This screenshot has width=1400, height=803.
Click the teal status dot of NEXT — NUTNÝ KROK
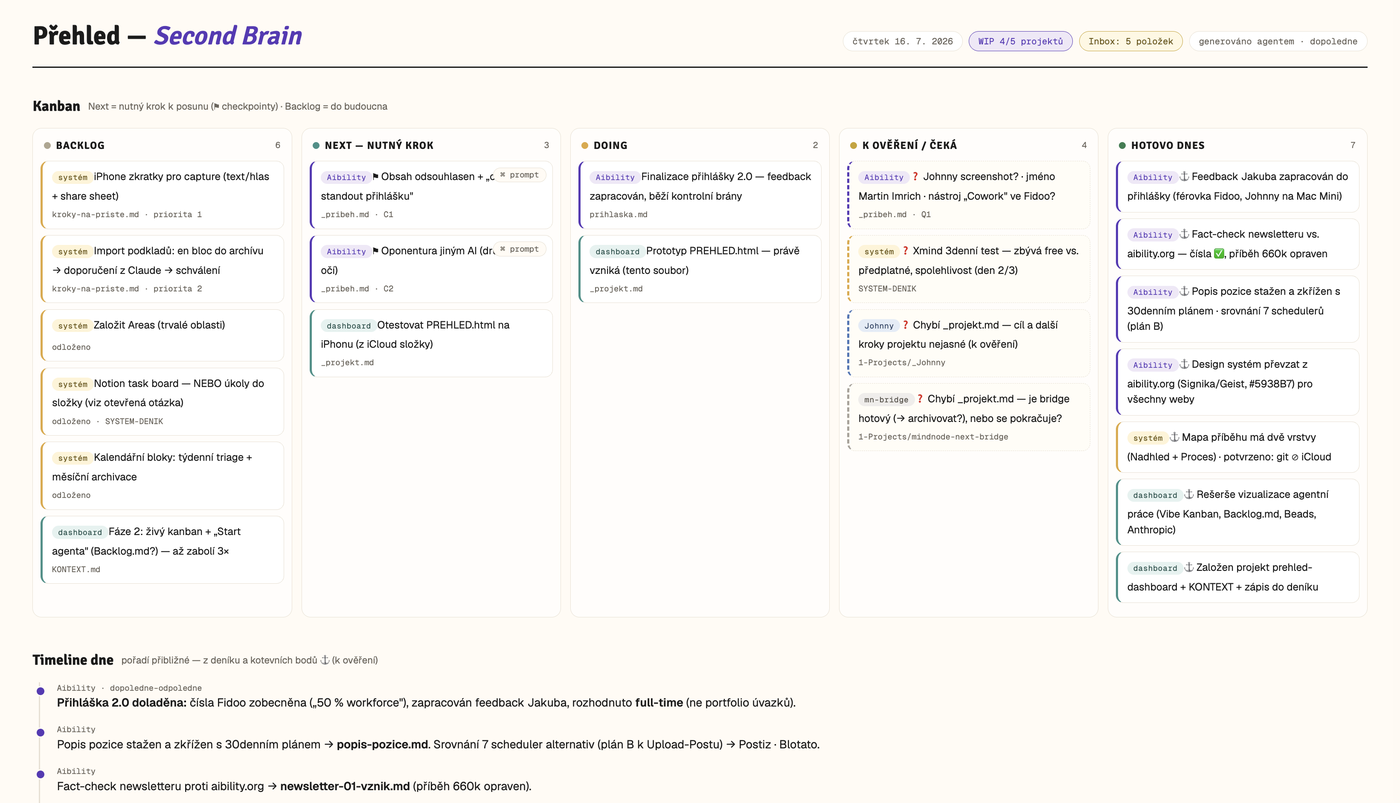pos(316,146)
